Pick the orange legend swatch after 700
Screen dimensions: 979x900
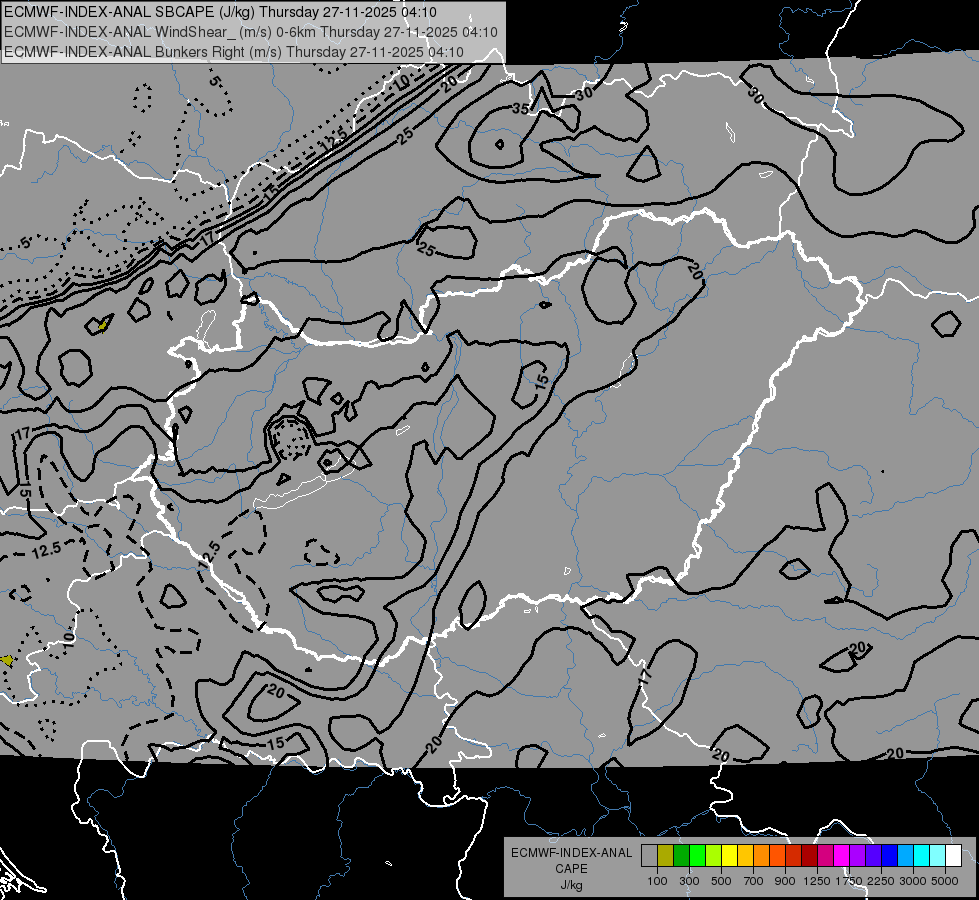click(x=762, y=855)
